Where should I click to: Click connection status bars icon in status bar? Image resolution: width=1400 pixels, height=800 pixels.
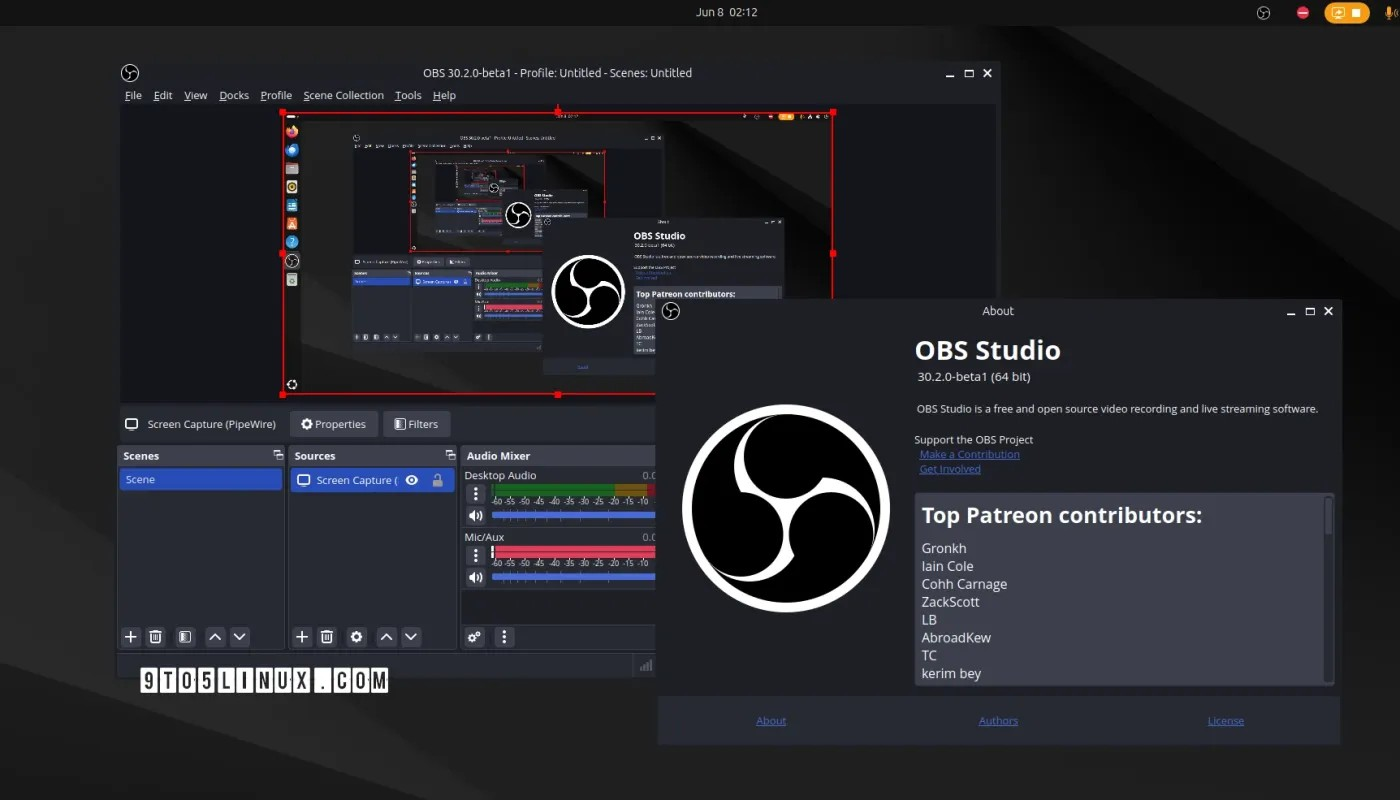[x=646, y=665]
